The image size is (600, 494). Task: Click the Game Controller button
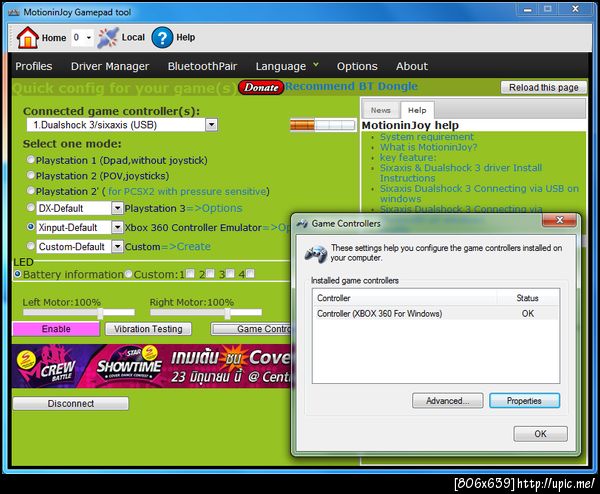(252, 329)
